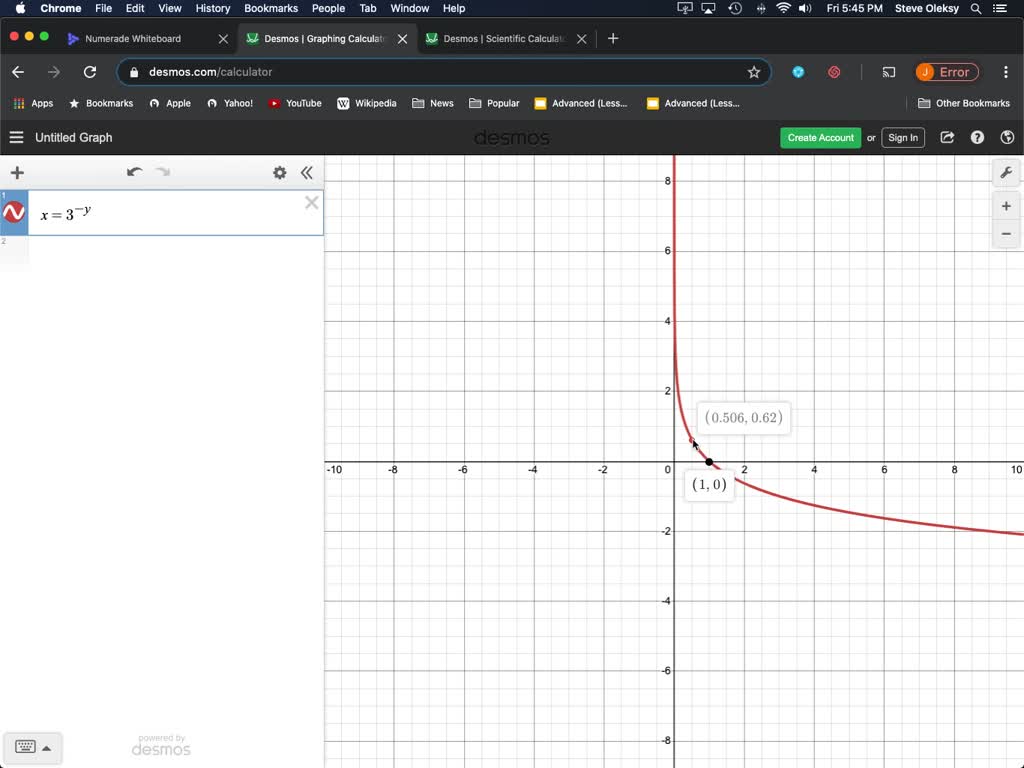Click the Untitled Graph title
Screen dimensions: 1024x768
[74, 138]
